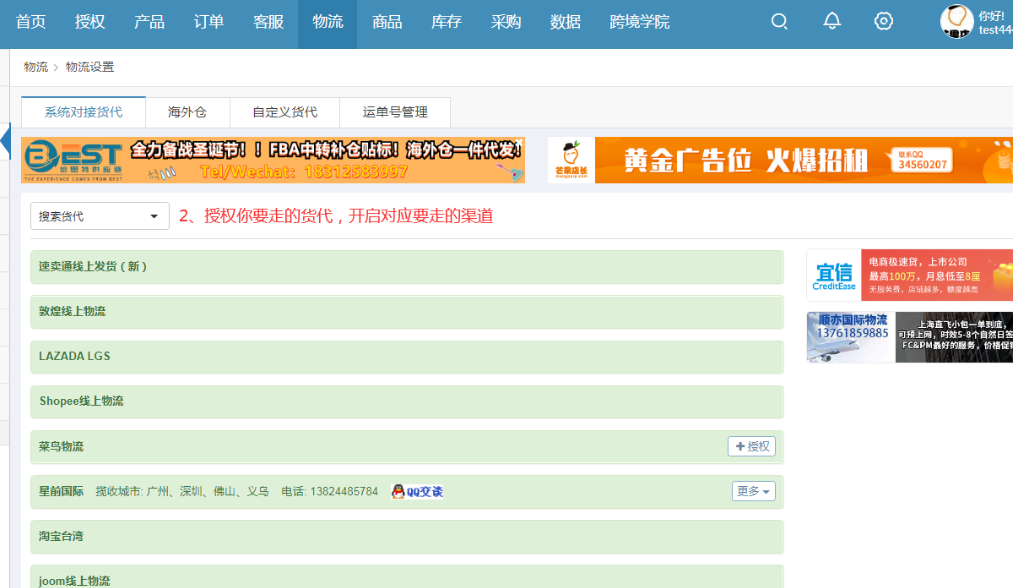This screenshot has width=1013, height=588.
Task: Click the 星前国际 forwarder name
Action: tap(61, 491)
